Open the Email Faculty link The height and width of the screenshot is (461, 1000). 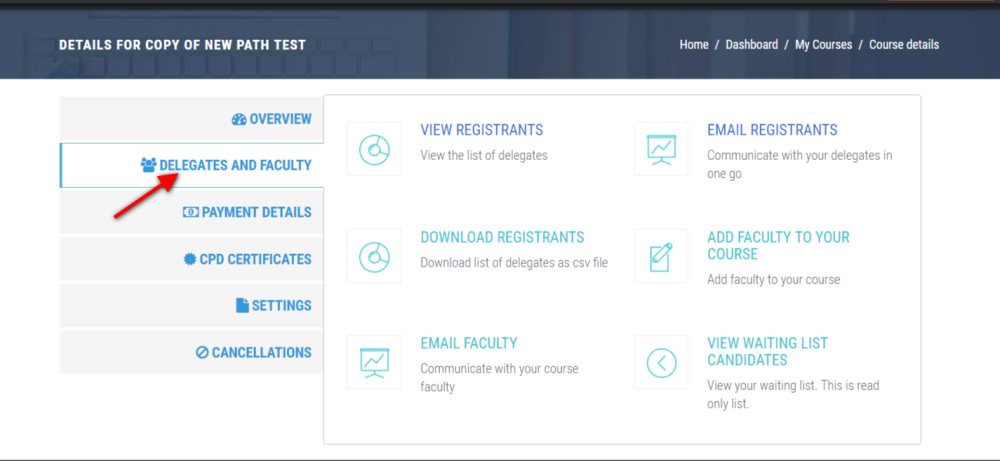[469, 343]
